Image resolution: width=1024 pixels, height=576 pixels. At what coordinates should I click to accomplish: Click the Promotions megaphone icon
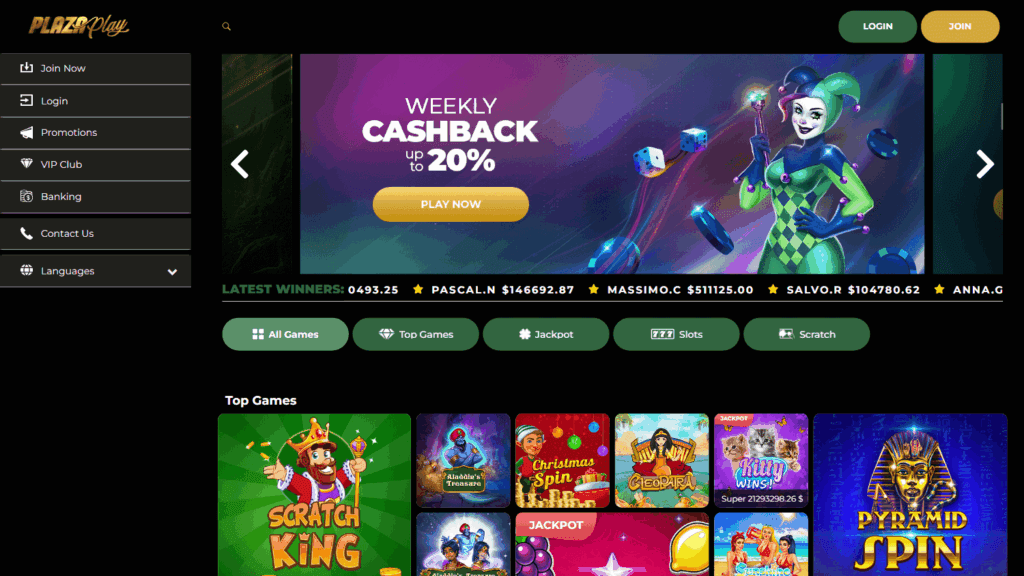[x=26, y=133]
